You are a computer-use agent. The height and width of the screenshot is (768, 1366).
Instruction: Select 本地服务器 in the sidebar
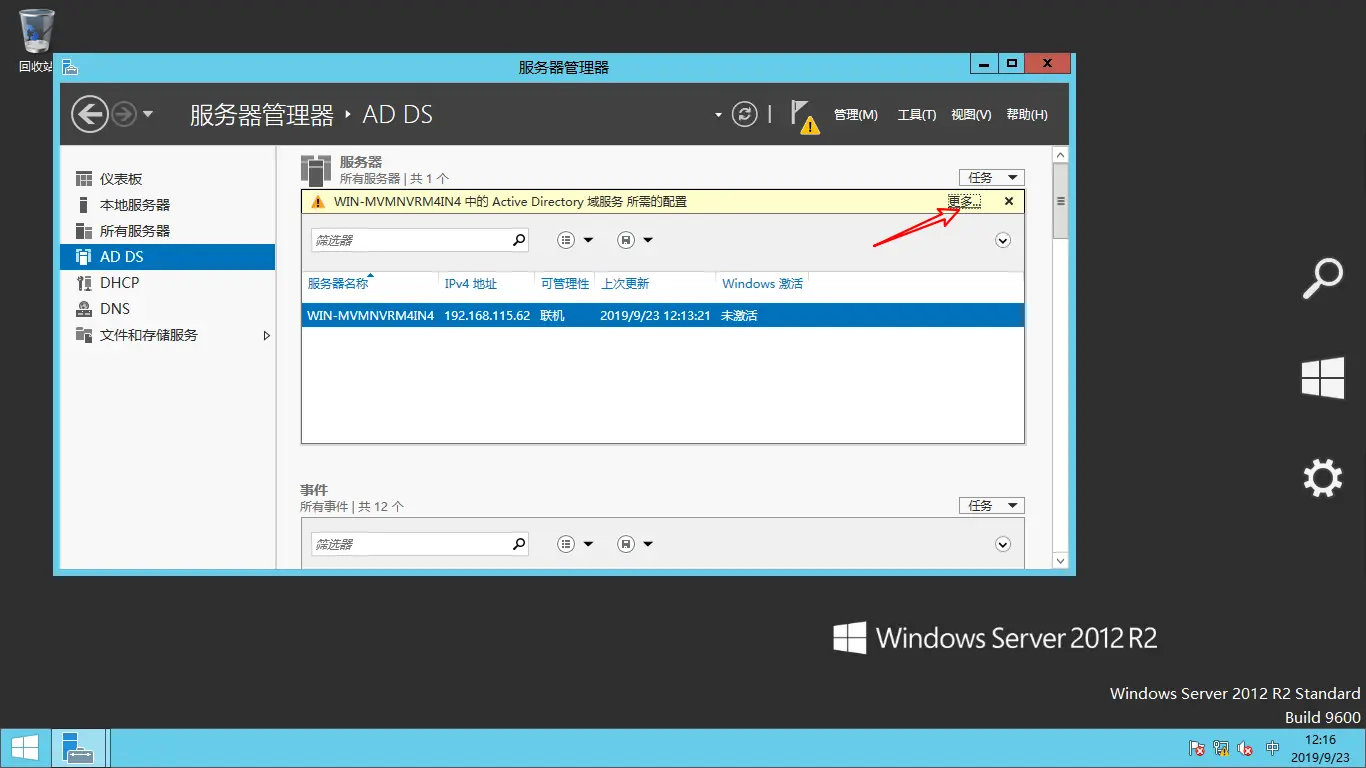[167, 205]
